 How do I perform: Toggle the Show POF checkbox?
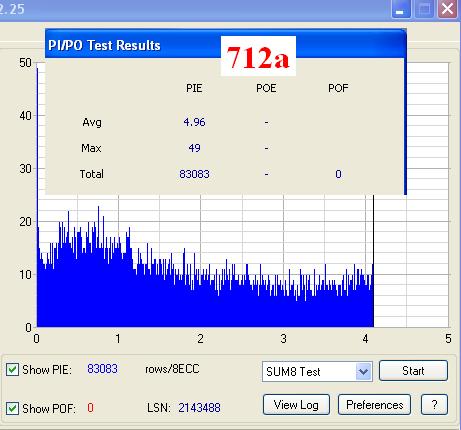click(x=12, y=408)
